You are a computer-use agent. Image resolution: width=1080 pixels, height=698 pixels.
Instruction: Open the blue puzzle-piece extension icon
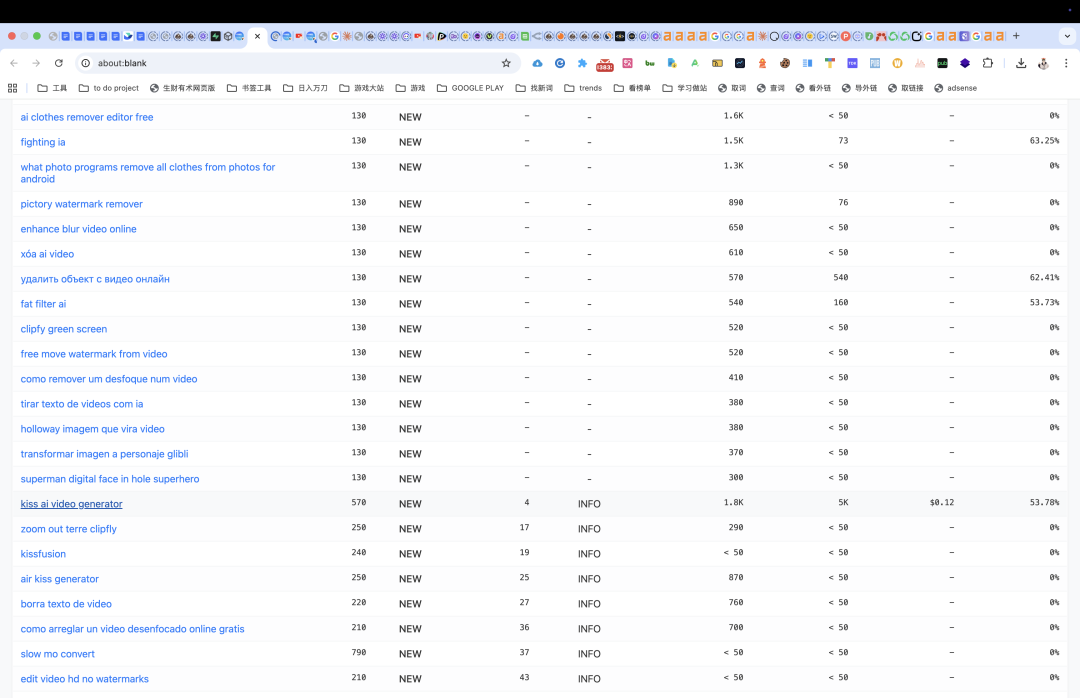(582, 63)
